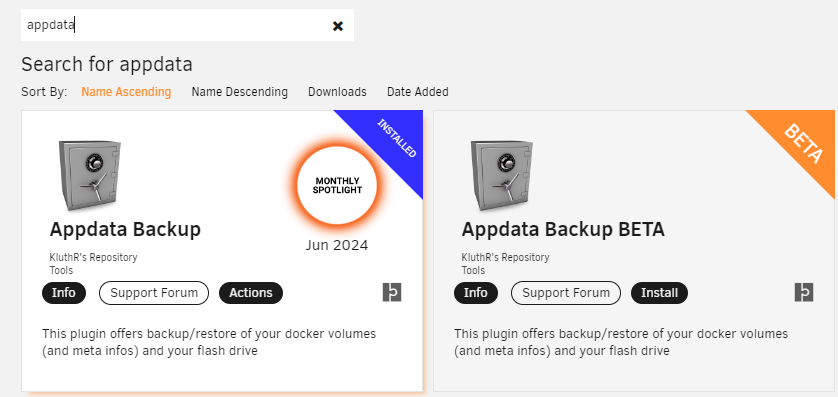Sort results by Date Added
838x397 pixels.
pyautogui.click(x=417, y=92)
